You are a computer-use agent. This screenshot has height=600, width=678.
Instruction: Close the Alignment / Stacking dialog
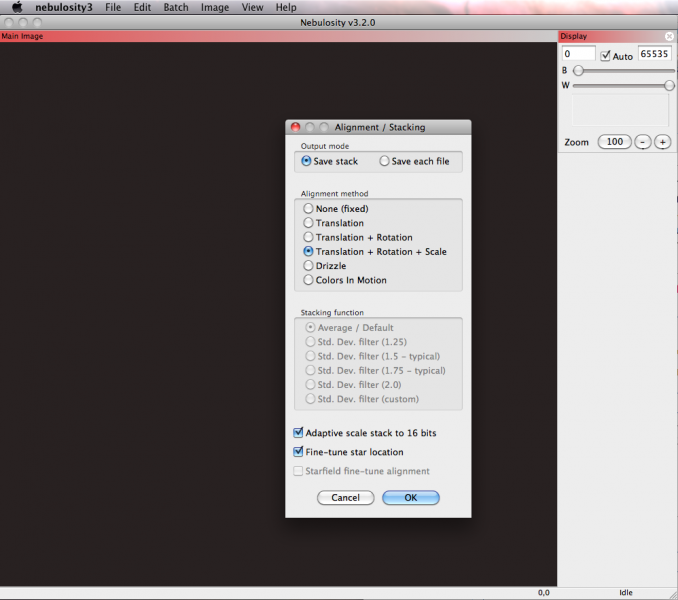pos(295,127)
